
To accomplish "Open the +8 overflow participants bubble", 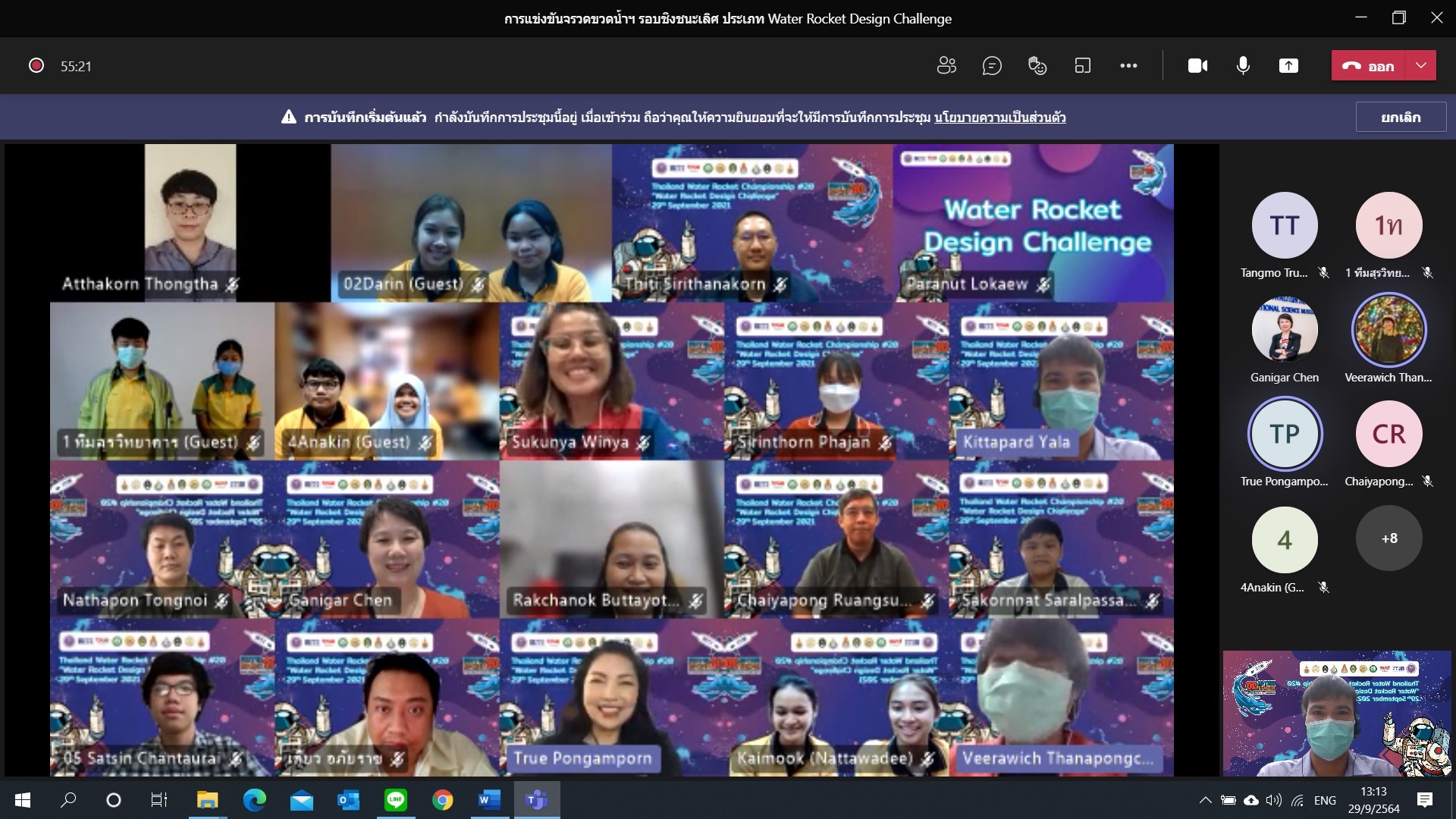I will click(1389, 538).
